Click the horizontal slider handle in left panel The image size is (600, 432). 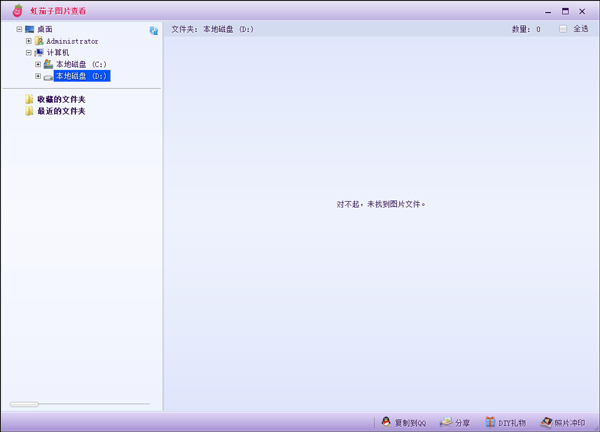pos(24,404)
